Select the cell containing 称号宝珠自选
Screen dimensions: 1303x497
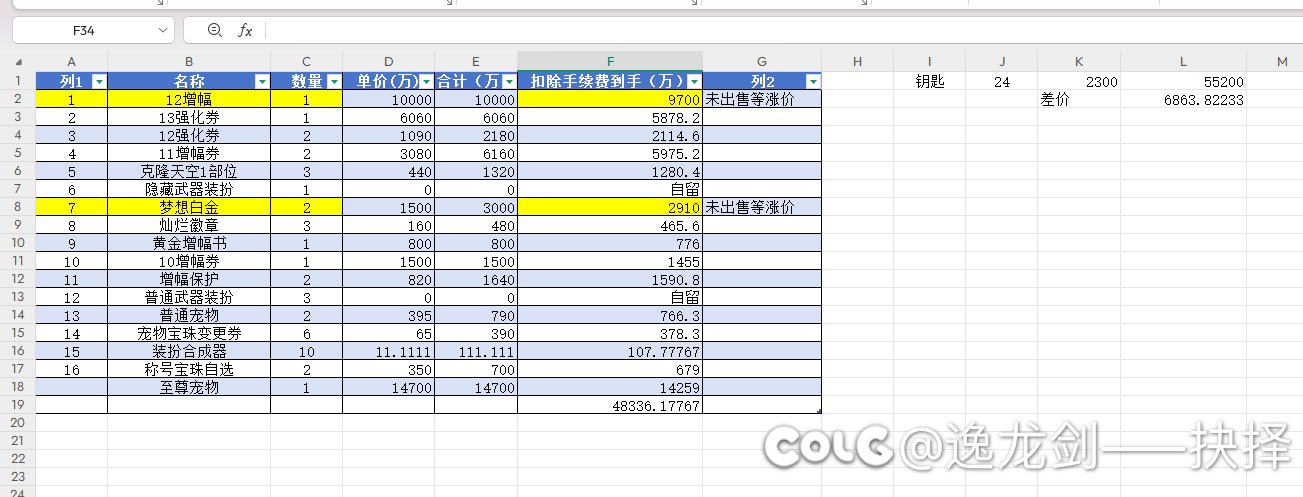click(189, 369)
